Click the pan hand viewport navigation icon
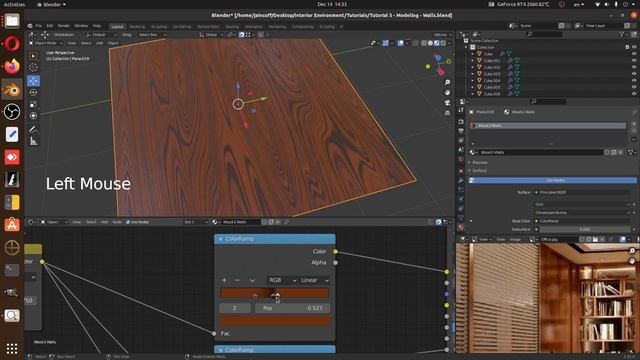Image resolution: width=640 pixels, height=360 pixels. point(447,92)
